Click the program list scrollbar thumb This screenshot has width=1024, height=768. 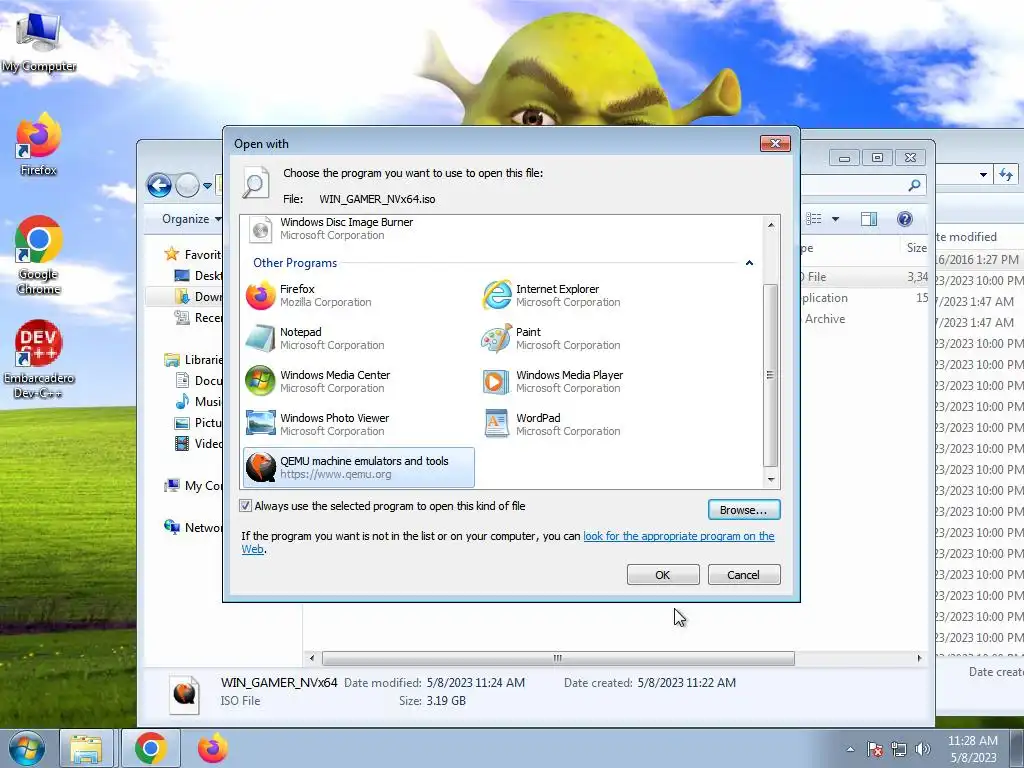(771, 376)
